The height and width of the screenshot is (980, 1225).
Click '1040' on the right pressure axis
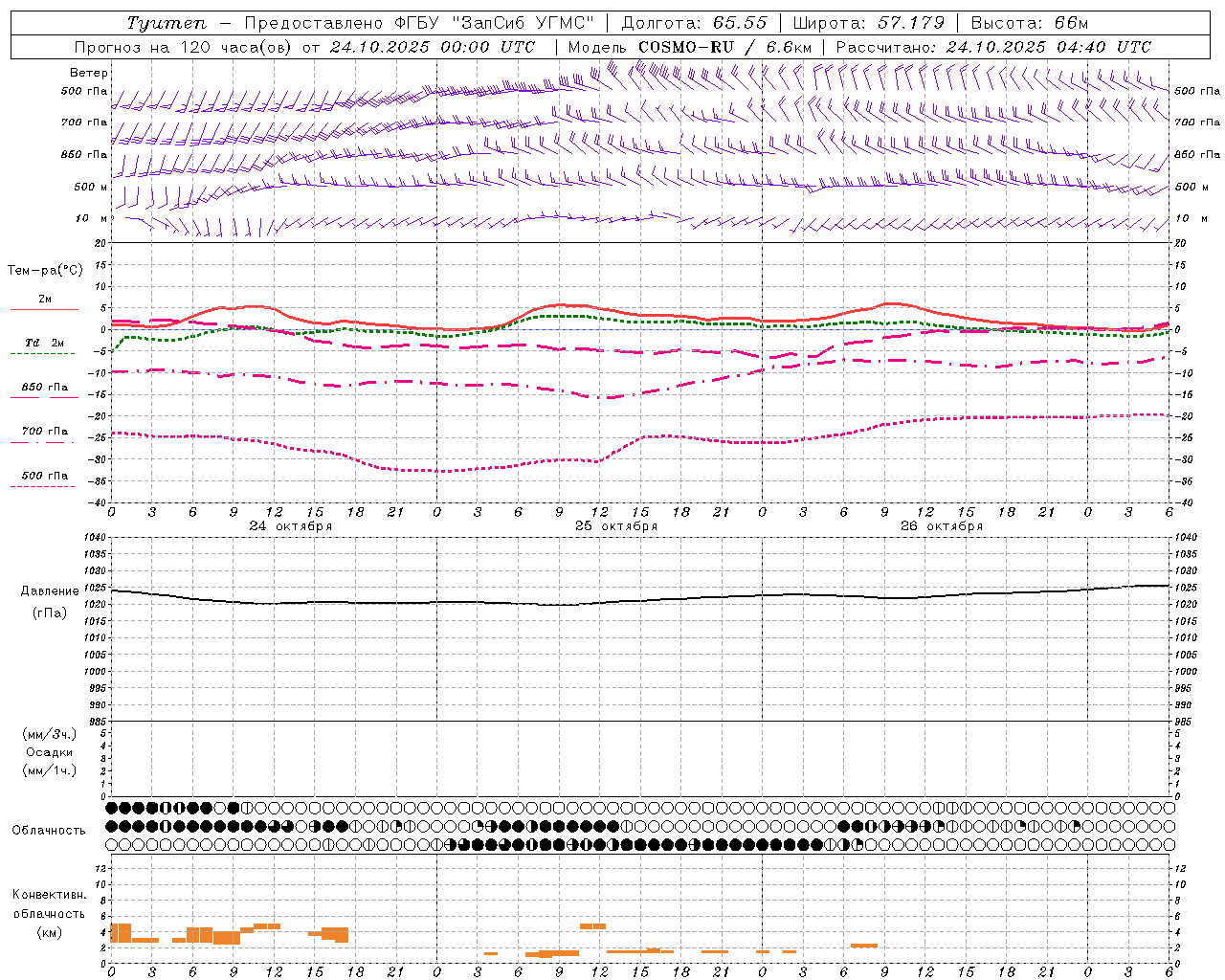tap(1186, 538)
